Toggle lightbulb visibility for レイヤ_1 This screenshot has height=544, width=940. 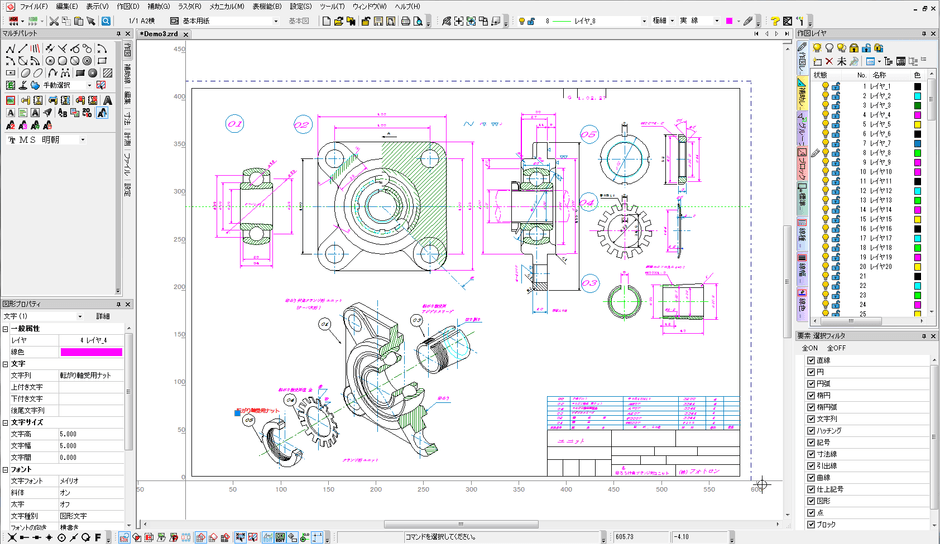825,87
